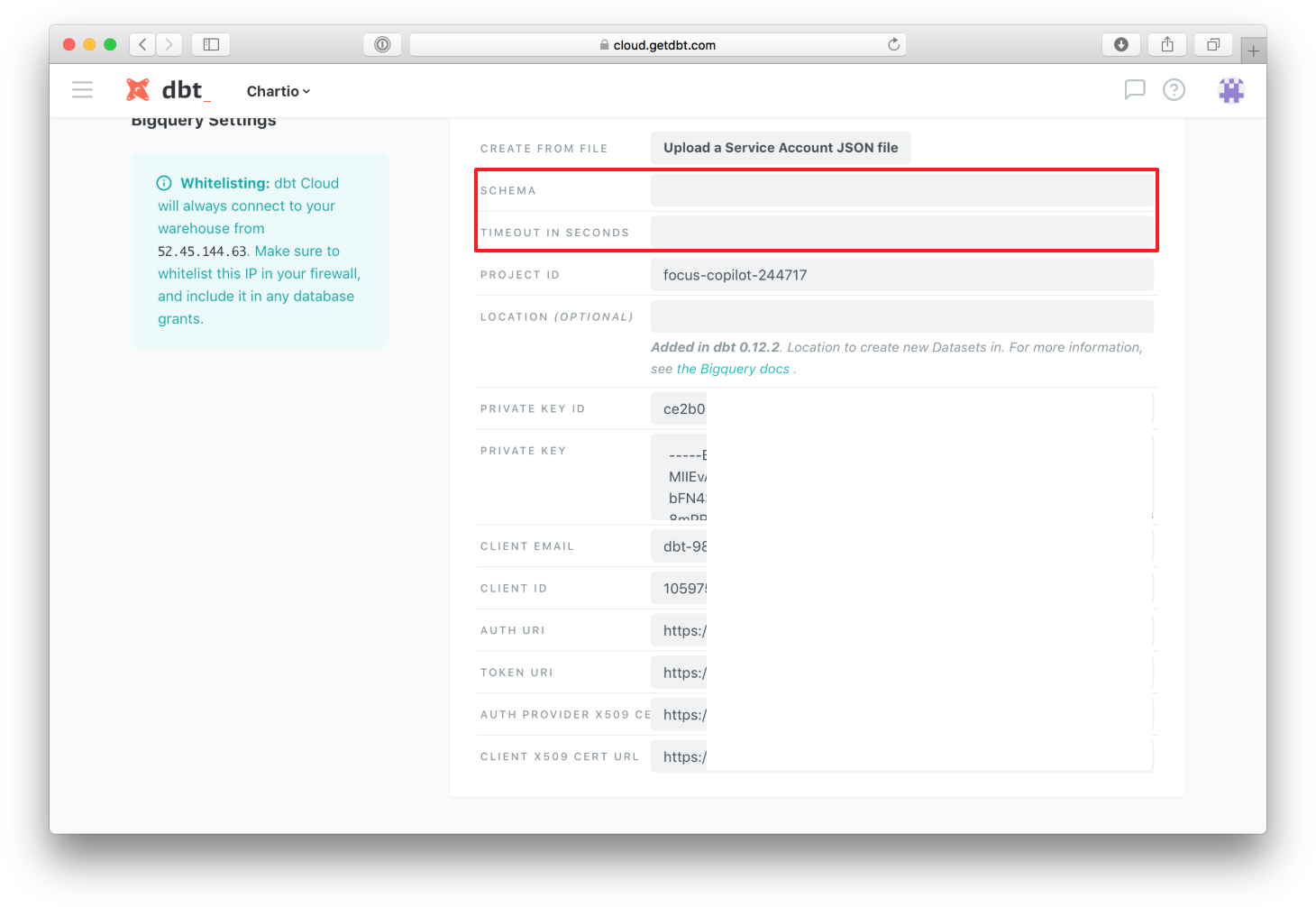The width and height of the screenshot is (1316, 907).
Task: Show all tabs overview in Safari
Action: coord(1213,44)
